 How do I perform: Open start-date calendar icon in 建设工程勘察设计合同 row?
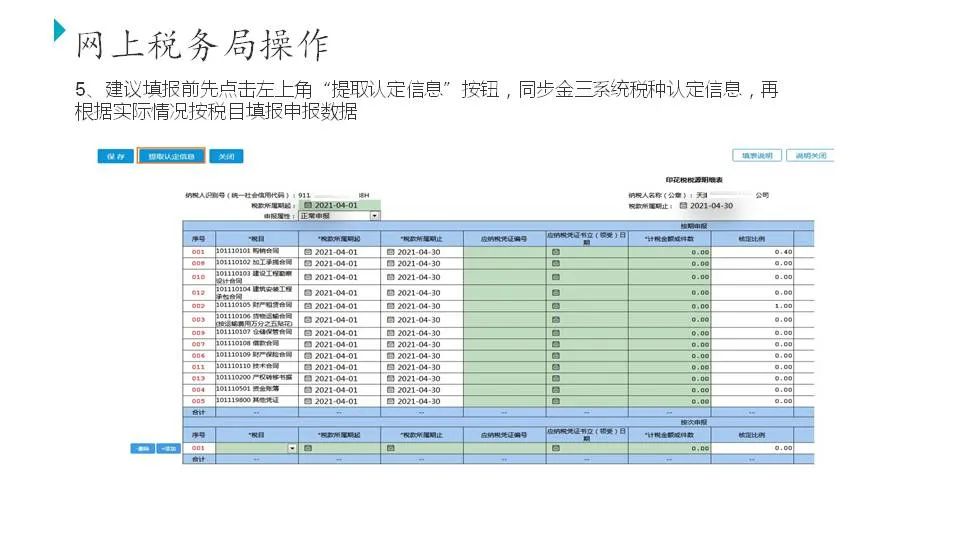(308, 277)
